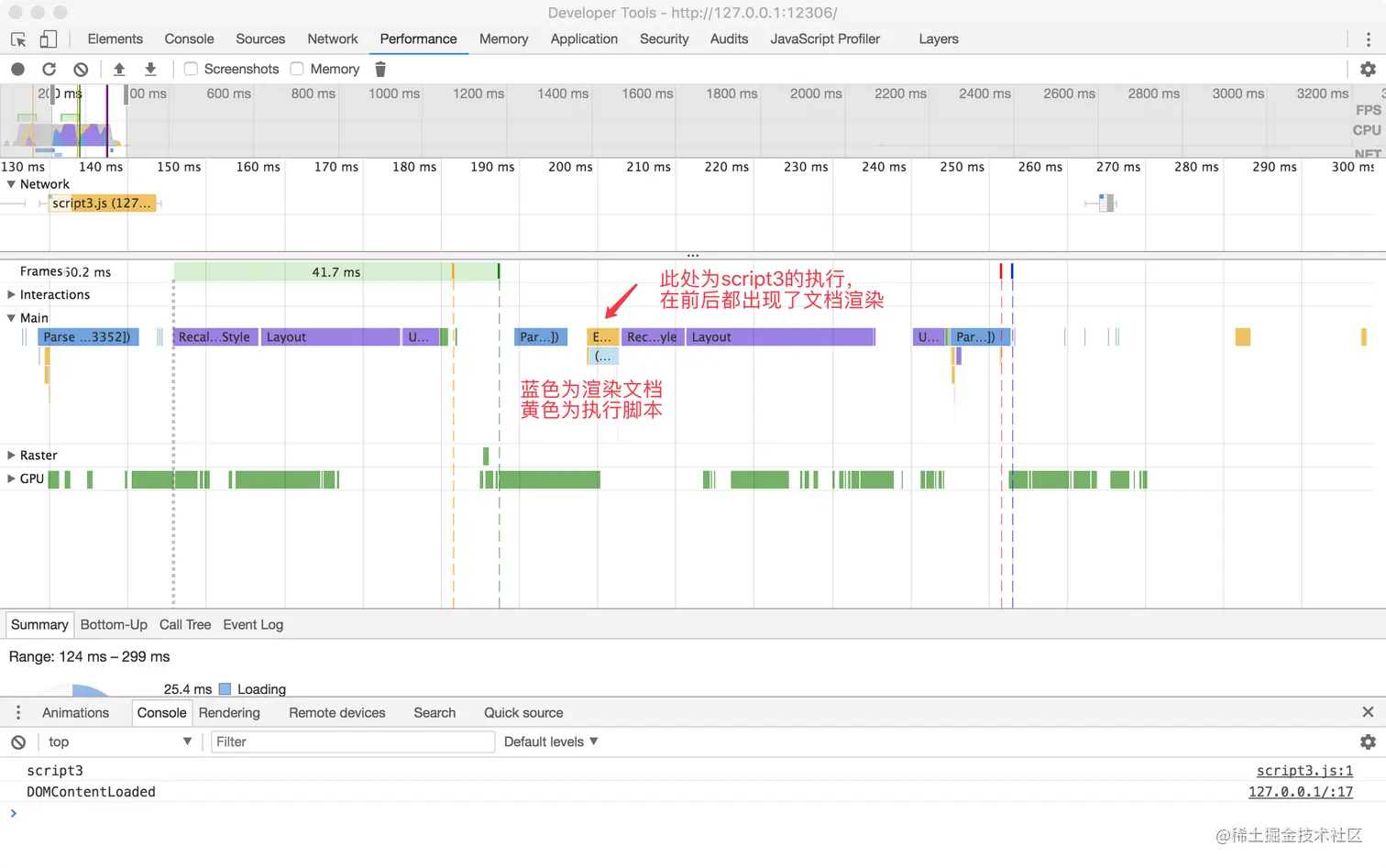Open the 127.0.0.1/:17 source link
The height and width of the screenshot is (868, 1386).
point(1300,792)
